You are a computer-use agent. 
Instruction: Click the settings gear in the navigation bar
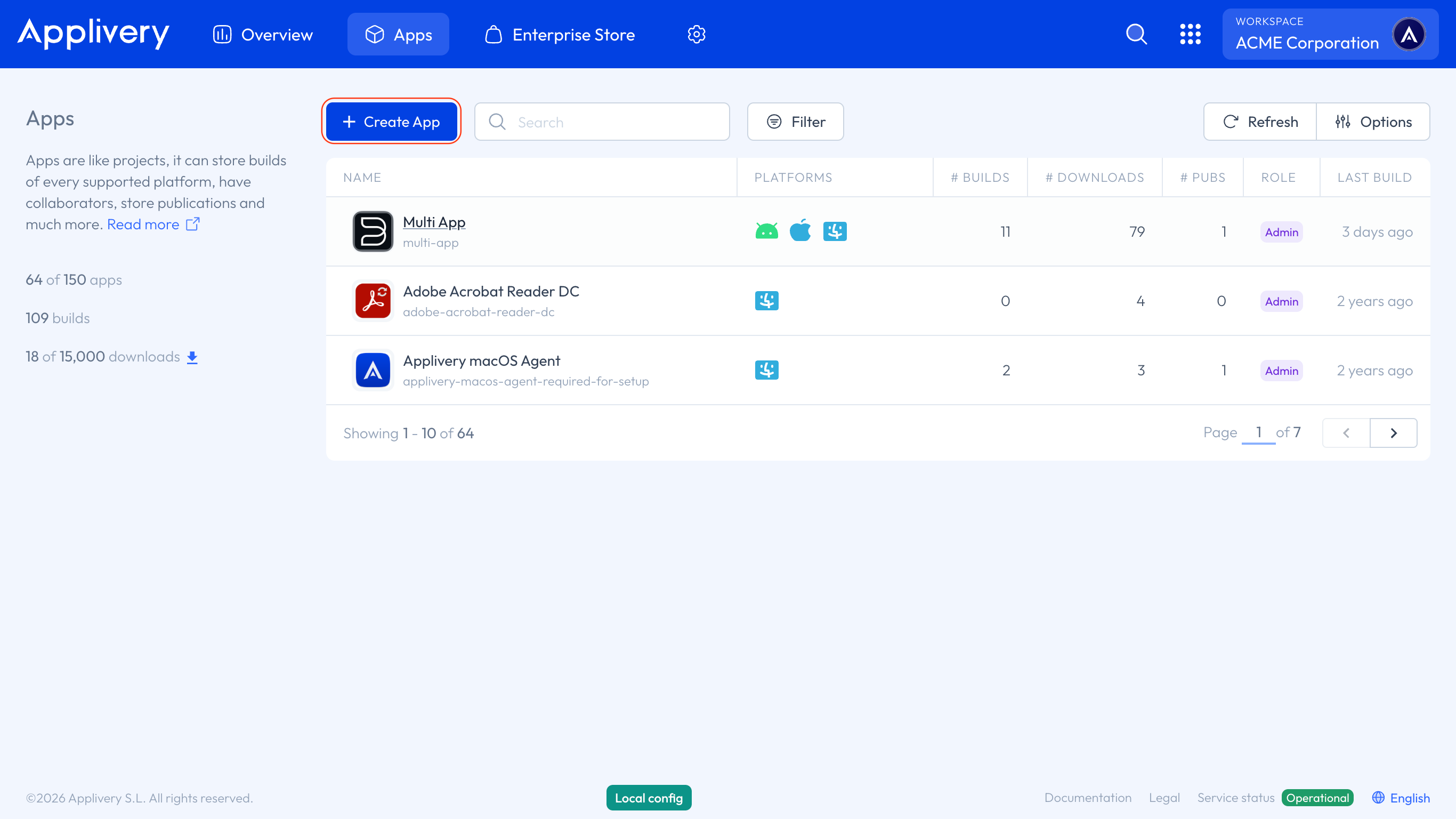tap(697, 34)
